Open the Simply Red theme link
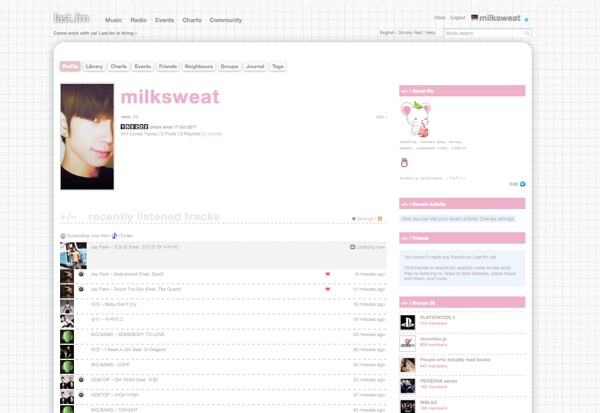600x413 pixels. click(x=410, y=33)
